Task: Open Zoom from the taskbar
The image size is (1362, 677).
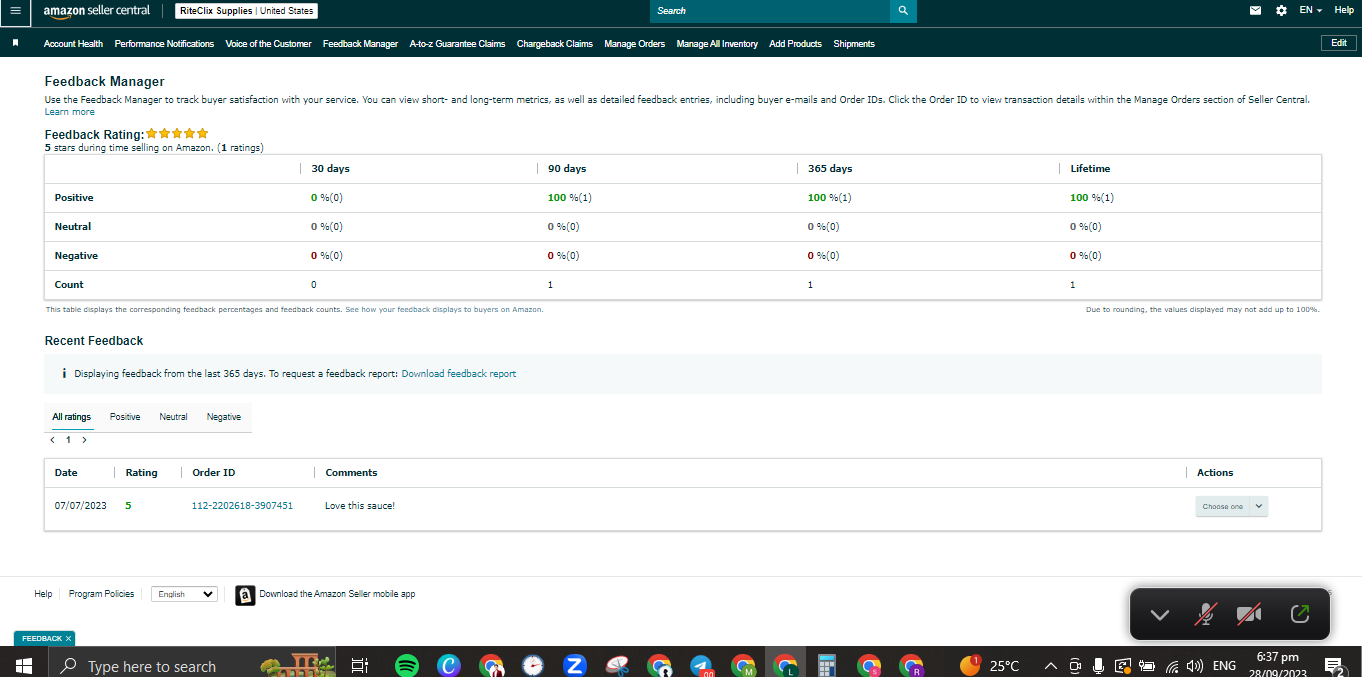Action: point(574,665)
